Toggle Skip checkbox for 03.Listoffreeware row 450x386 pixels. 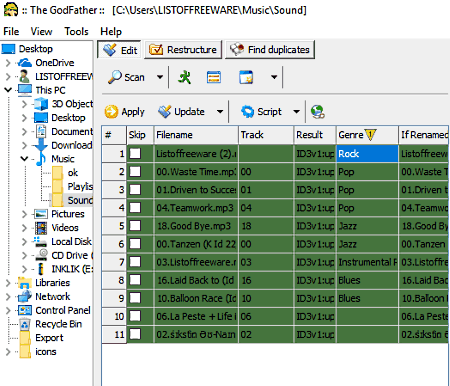tap(135, 262)
